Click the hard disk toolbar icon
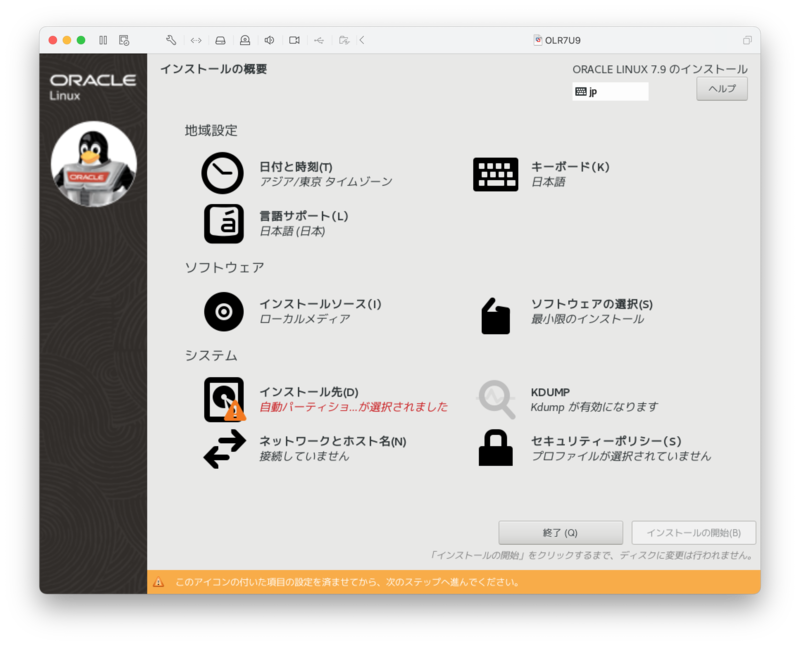This screenshot has height=646, width=800. click(220, 40)
